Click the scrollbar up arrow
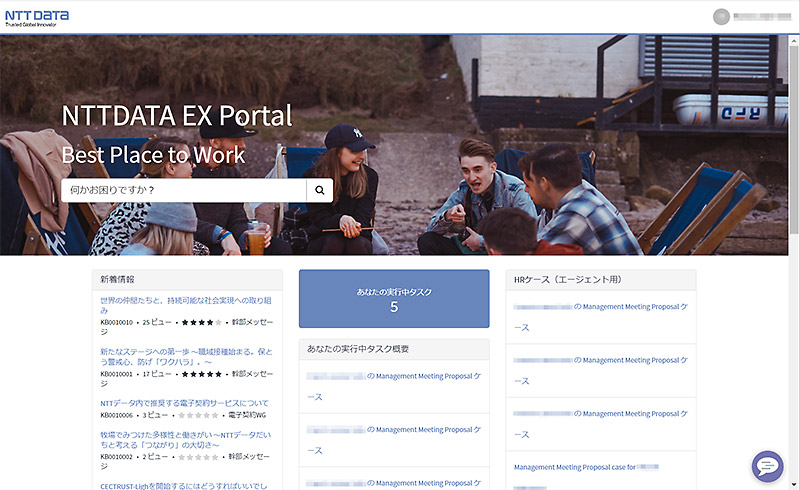The image size is (800, 490). pyautogui.click(x=794, y=40)
